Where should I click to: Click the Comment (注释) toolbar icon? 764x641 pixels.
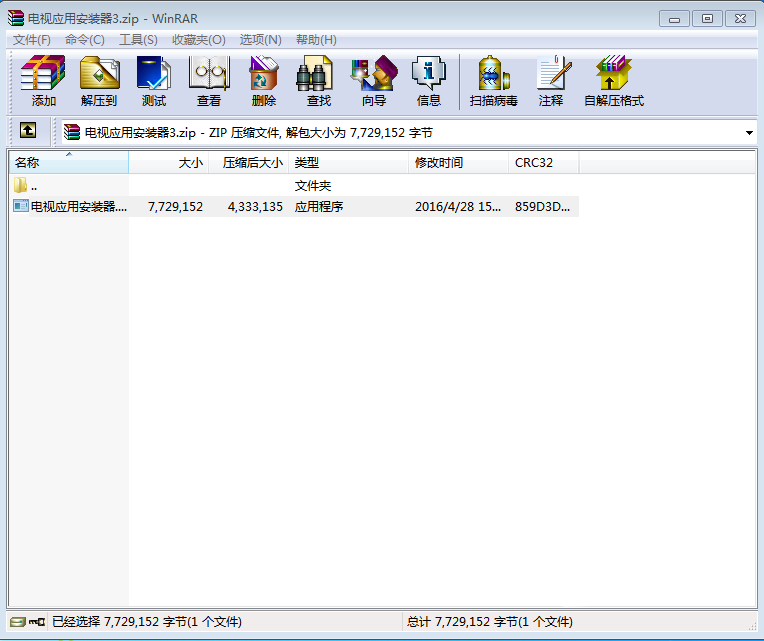[x=554, y=73]
